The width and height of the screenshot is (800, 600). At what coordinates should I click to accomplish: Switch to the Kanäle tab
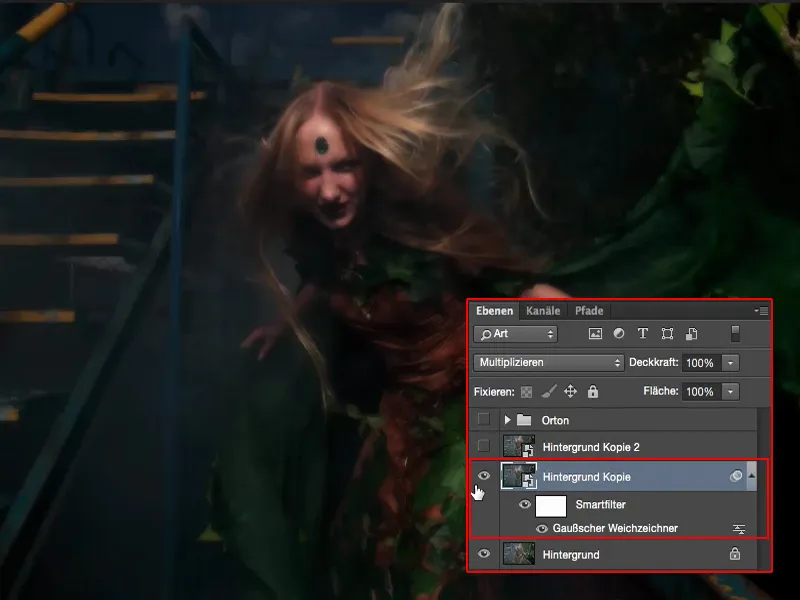(x=543, y=311)
